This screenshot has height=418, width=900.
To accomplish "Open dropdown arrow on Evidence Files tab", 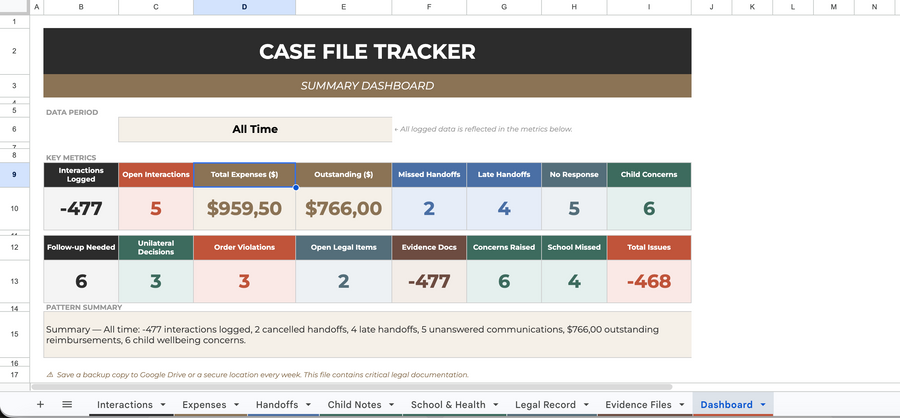I will 681,405.
